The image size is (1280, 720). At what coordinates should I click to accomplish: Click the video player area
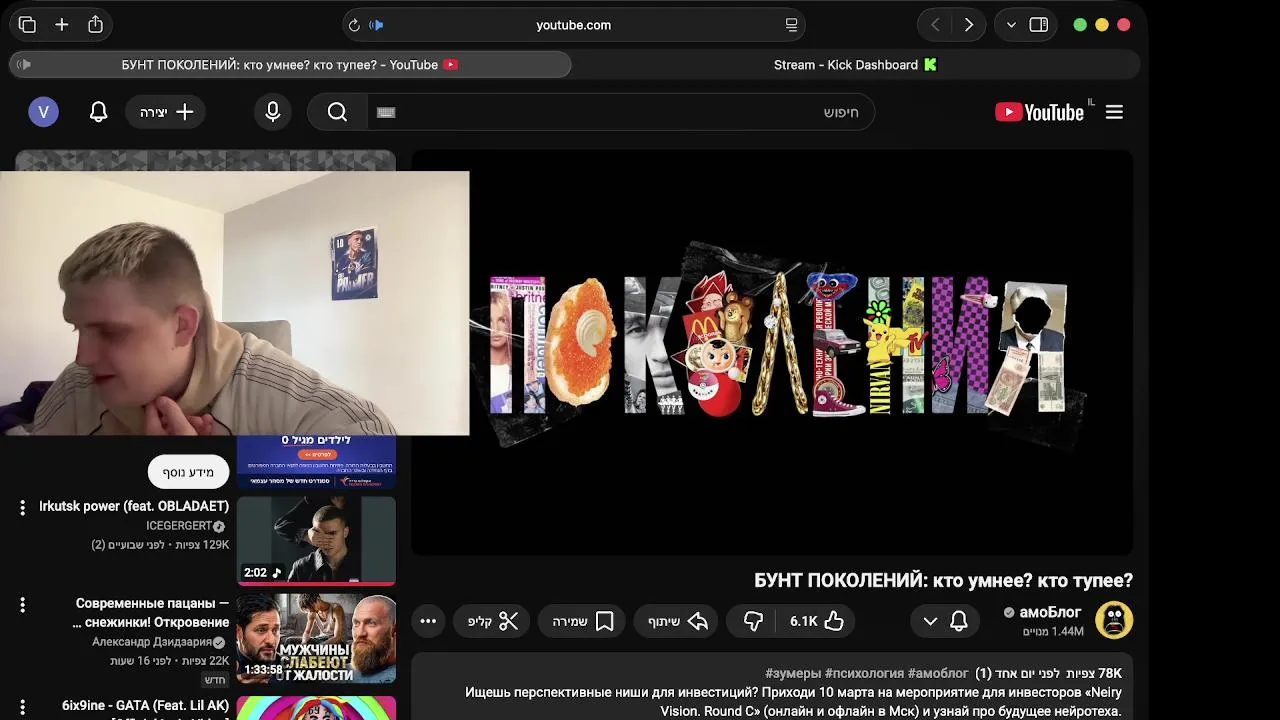click(x=772, y=353)
